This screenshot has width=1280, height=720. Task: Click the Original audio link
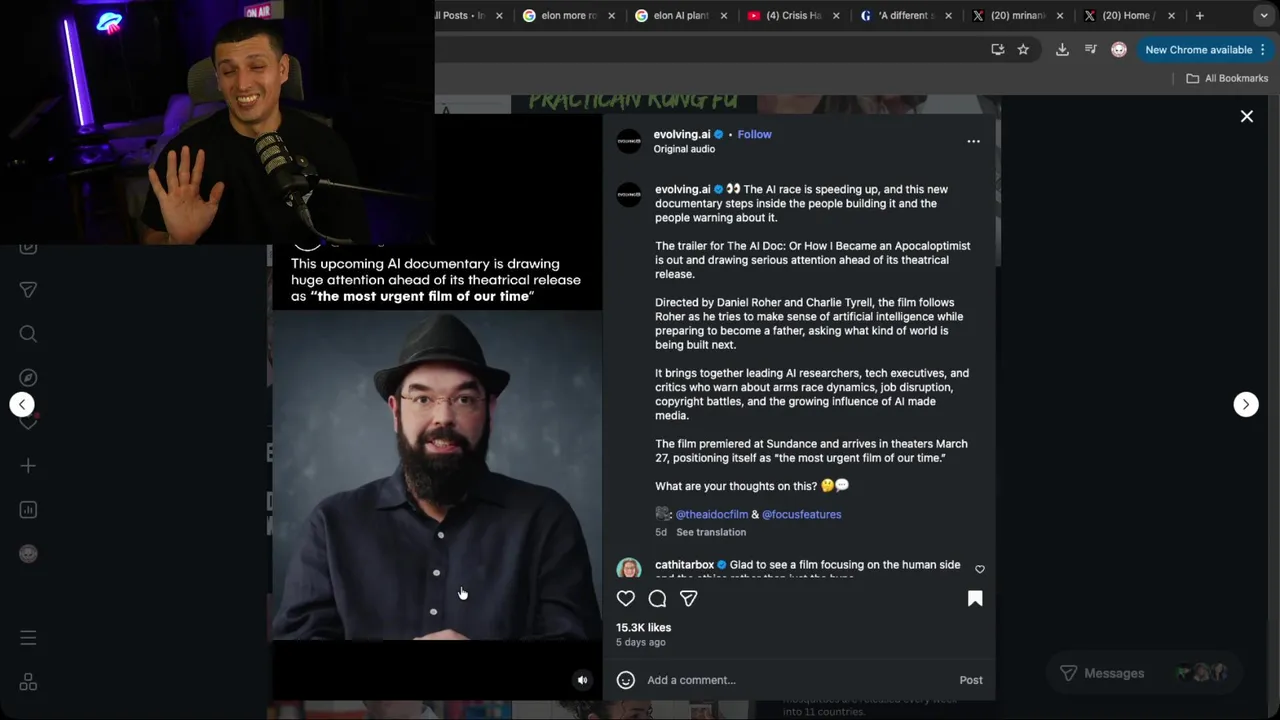[684, 149]
